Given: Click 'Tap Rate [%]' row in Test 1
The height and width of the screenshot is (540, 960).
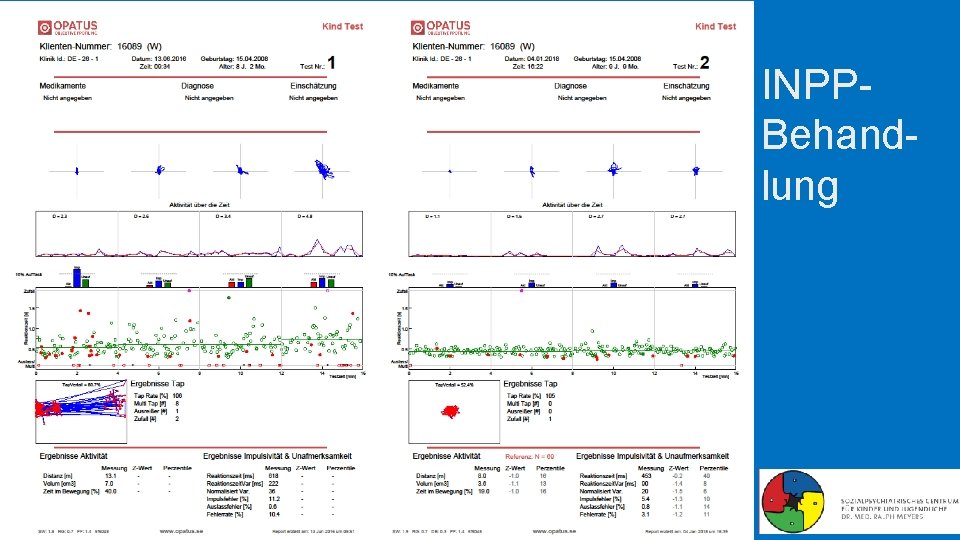Looking at the screenshot, I should (x=158, y=396).
